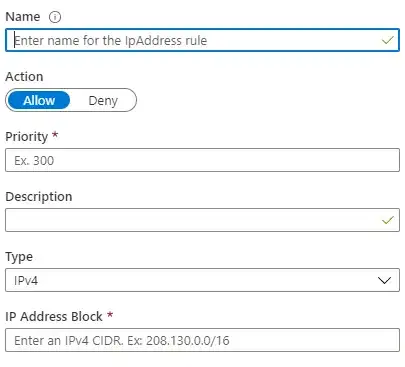Image resolution: width=405 pixels, height=367 pixels.
Task: Click the Name field label
Action: tap(23, 17)
